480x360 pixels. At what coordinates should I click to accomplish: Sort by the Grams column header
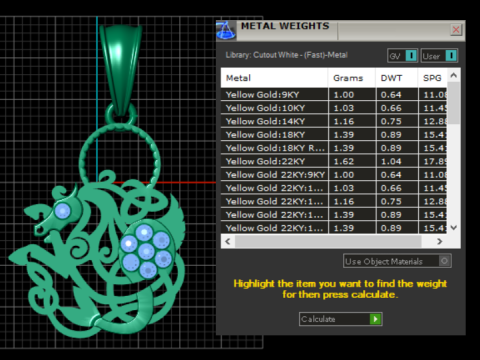(x=352, y=78)
